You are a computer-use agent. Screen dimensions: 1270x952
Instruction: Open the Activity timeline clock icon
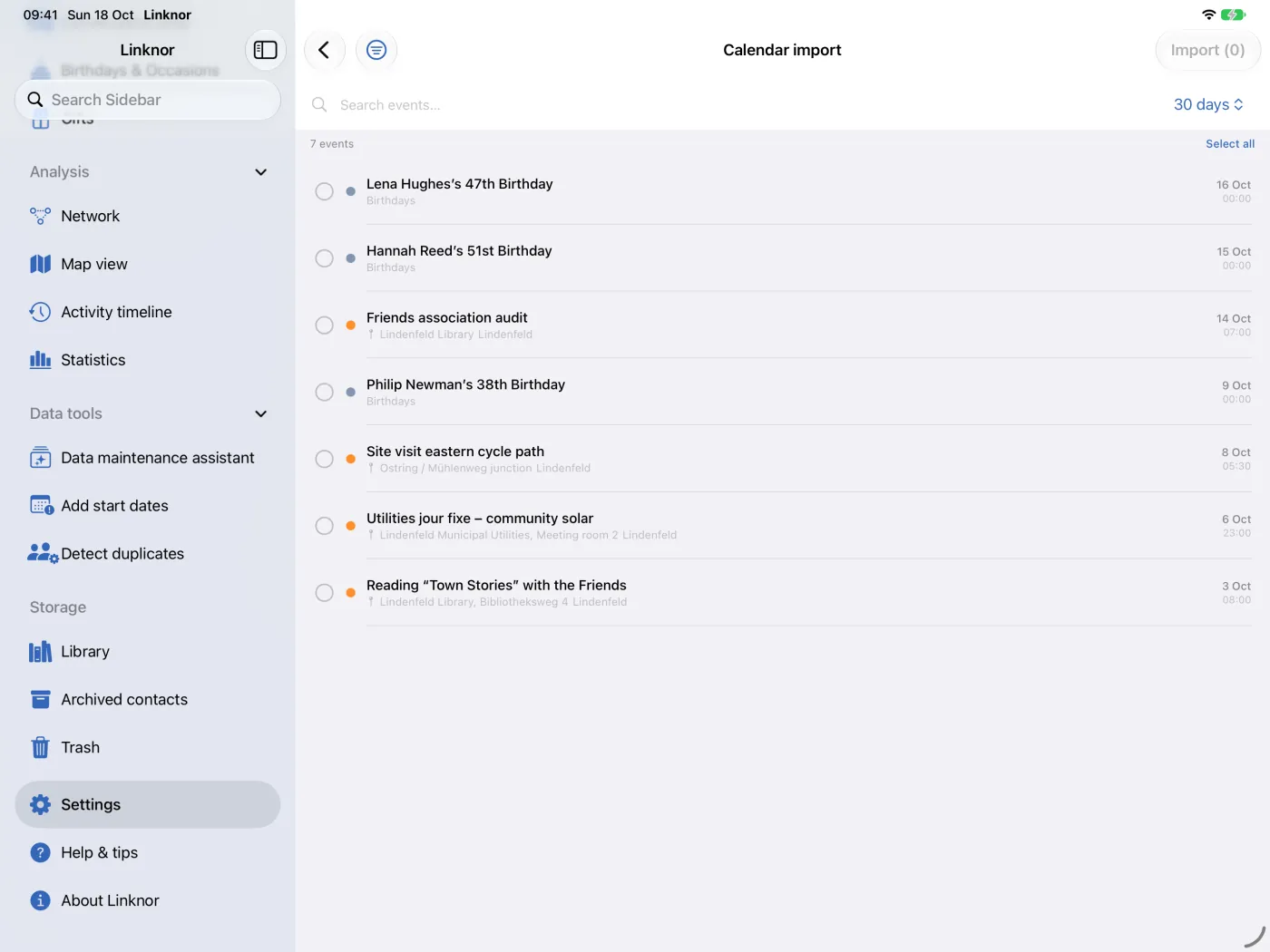40,312
